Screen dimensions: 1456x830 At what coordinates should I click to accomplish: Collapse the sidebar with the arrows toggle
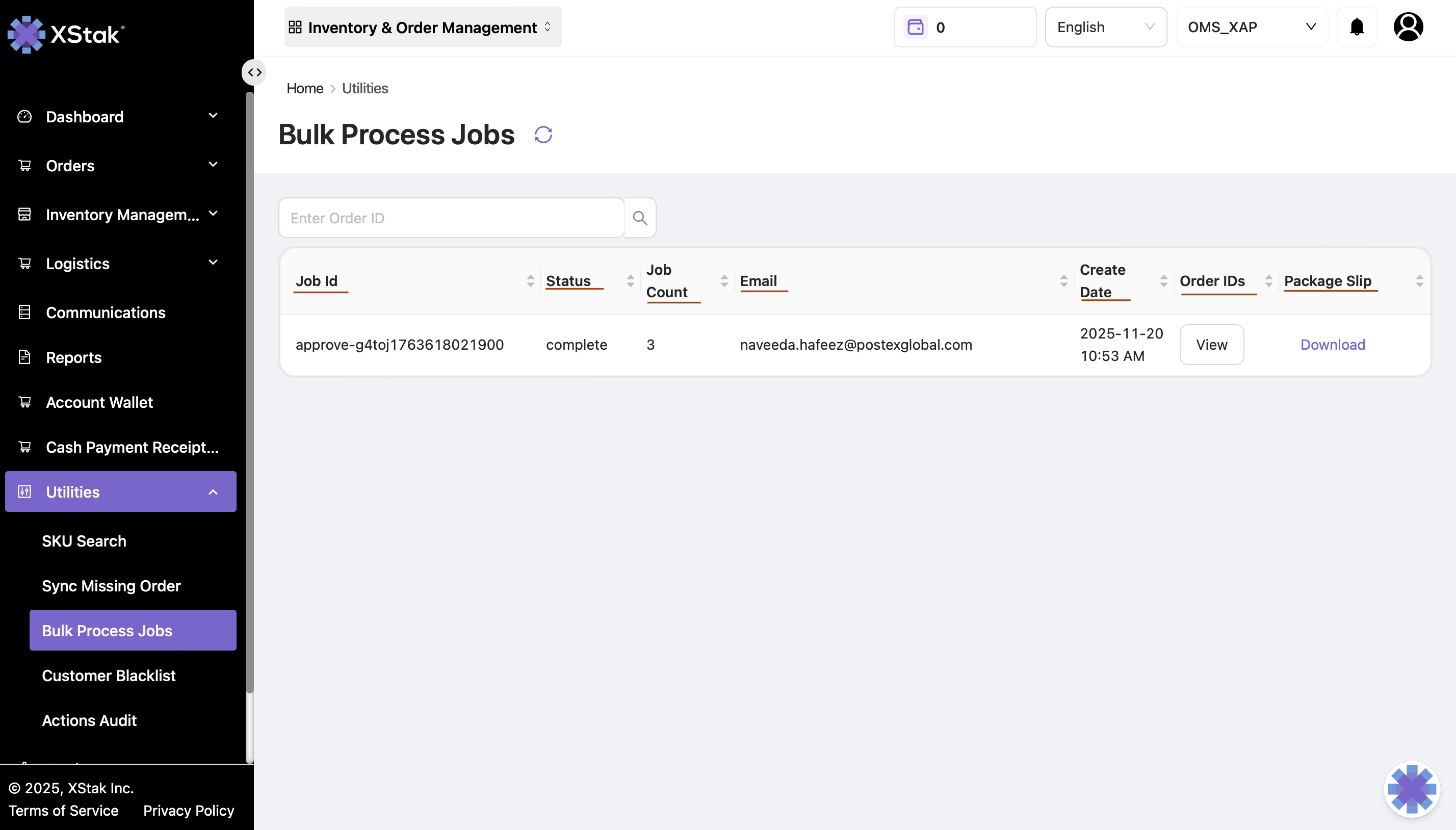(x=254, y=72)
